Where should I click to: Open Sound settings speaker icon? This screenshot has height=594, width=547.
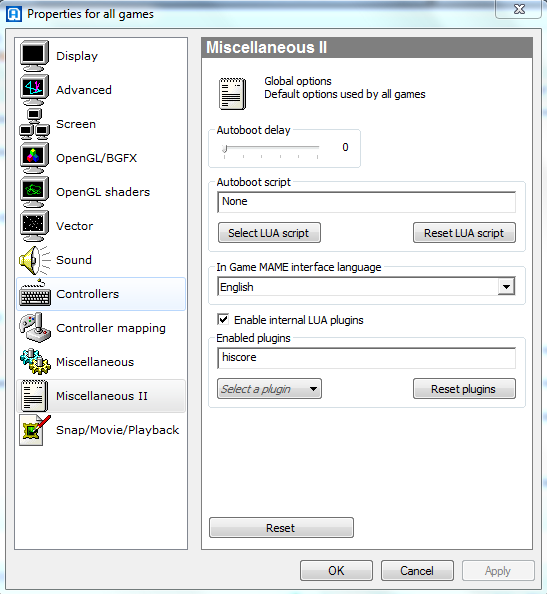(x=34, y=260)
